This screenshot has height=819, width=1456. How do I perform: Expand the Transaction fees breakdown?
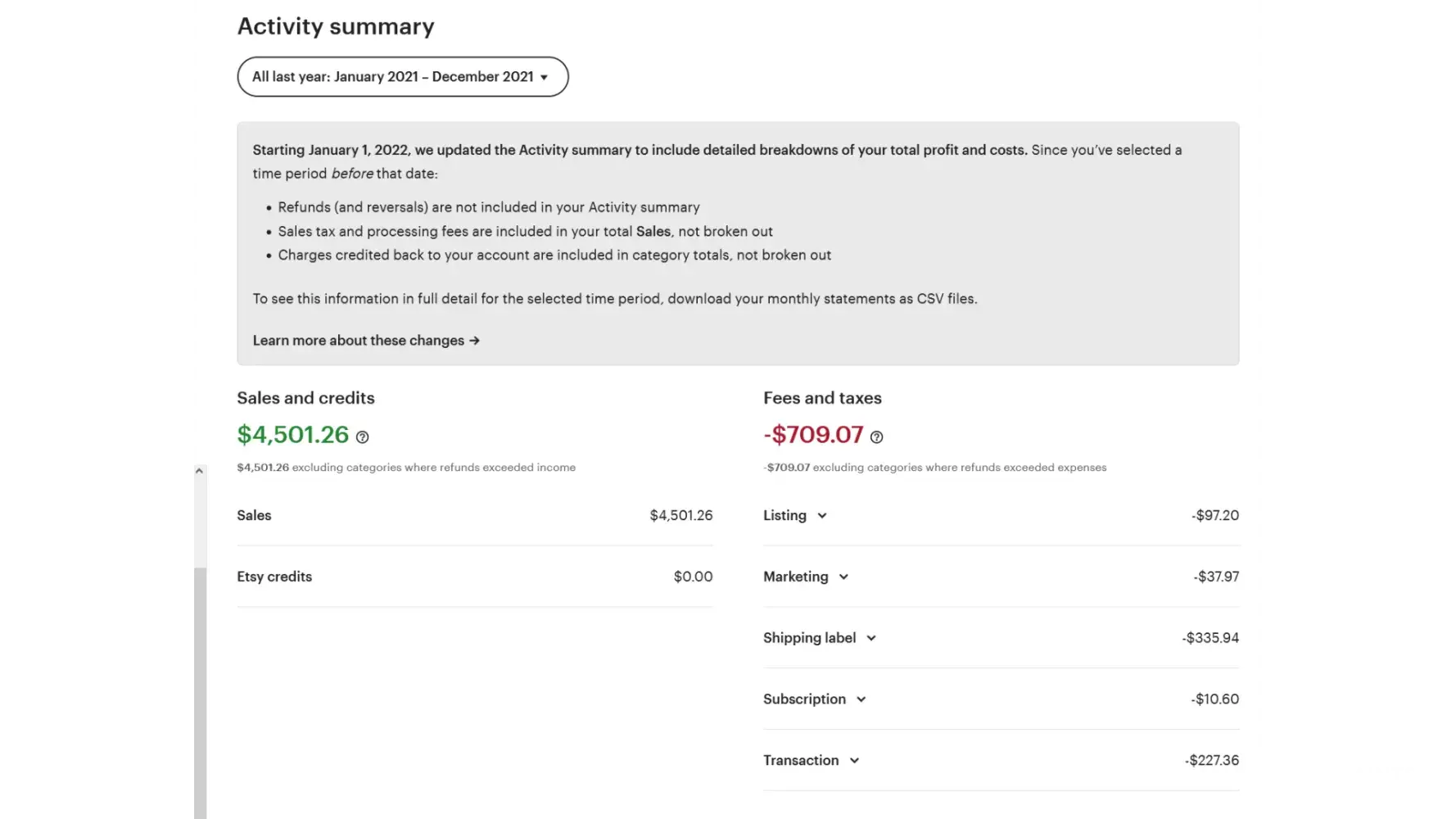(854, 761)
